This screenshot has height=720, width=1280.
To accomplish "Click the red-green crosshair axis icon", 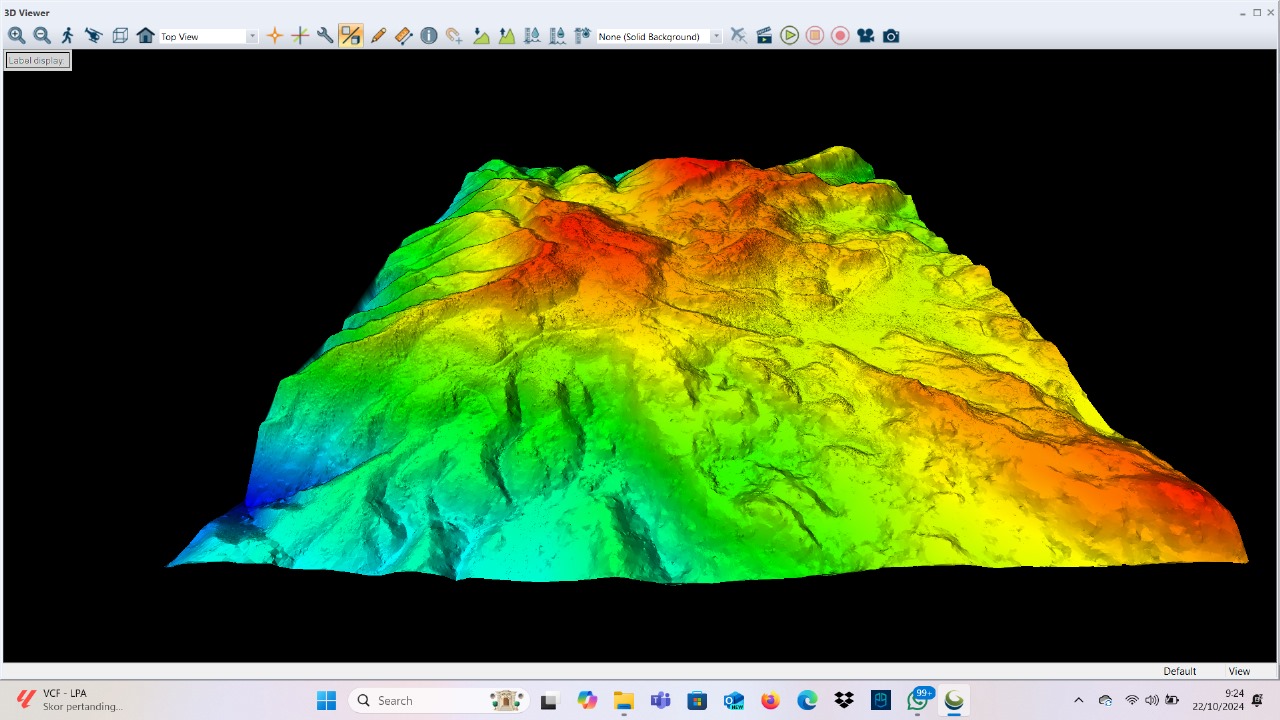I will click(300, 36).
